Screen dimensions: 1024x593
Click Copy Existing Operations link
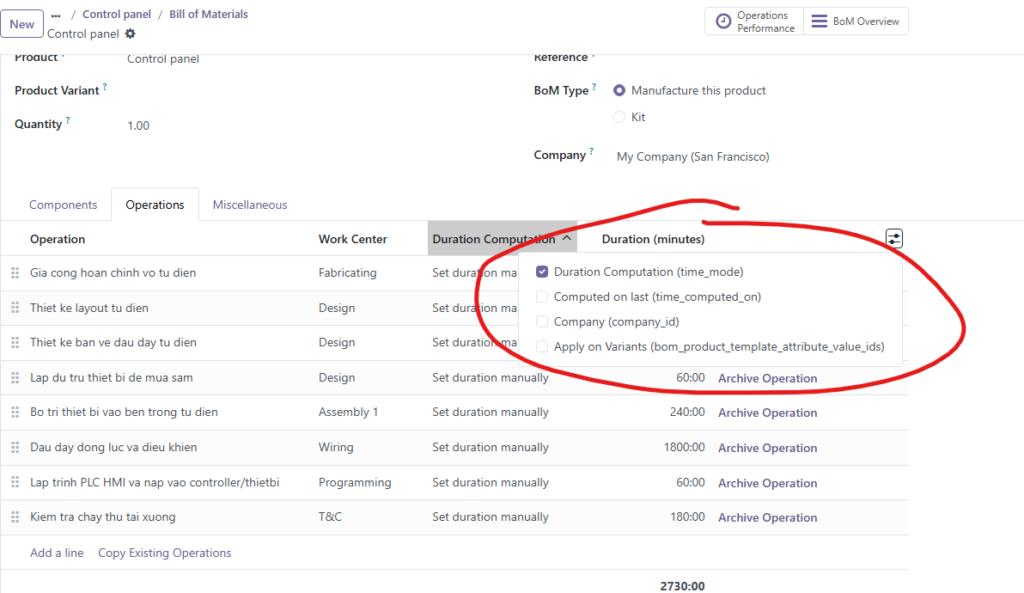pyautogui.click(x=164, y=553)
